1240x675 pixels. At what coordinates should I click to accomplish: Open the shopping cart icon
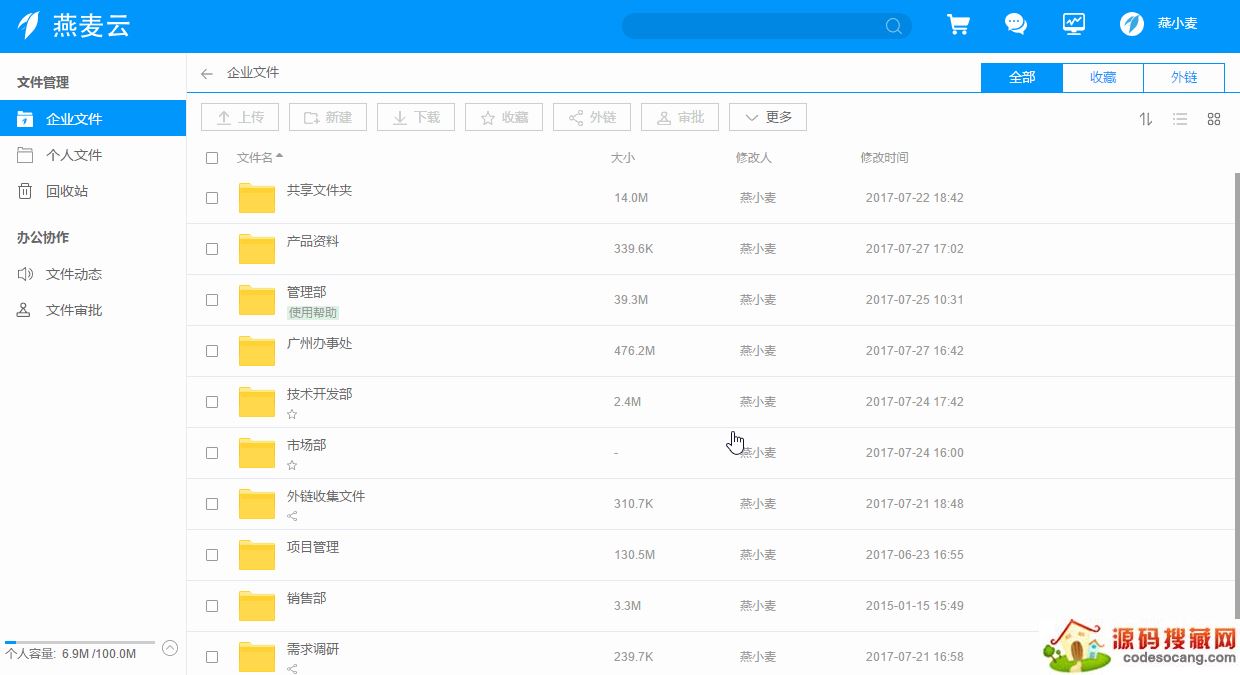tap(958, 25)
